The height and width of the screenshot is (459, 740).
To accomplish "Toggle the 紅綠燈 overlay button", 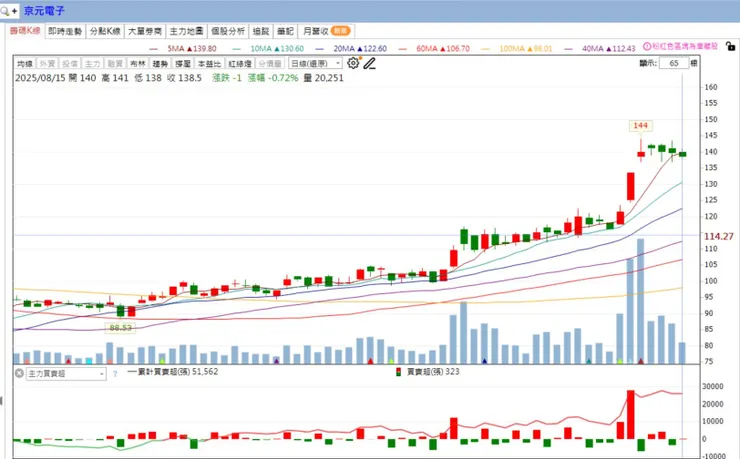I will [x=240, y=63].
